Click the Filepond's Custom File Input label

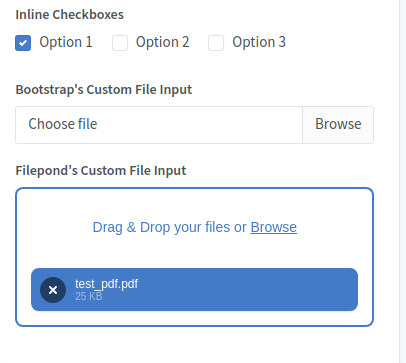click(101, 171)
